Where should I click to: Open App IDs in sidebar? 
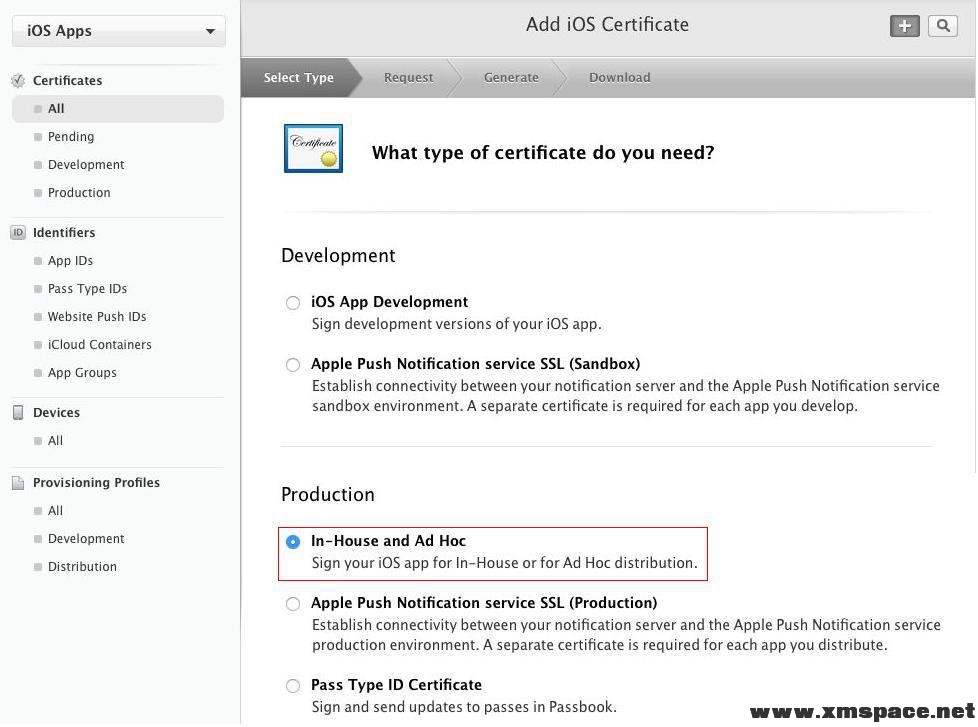(x=70, y=261)
